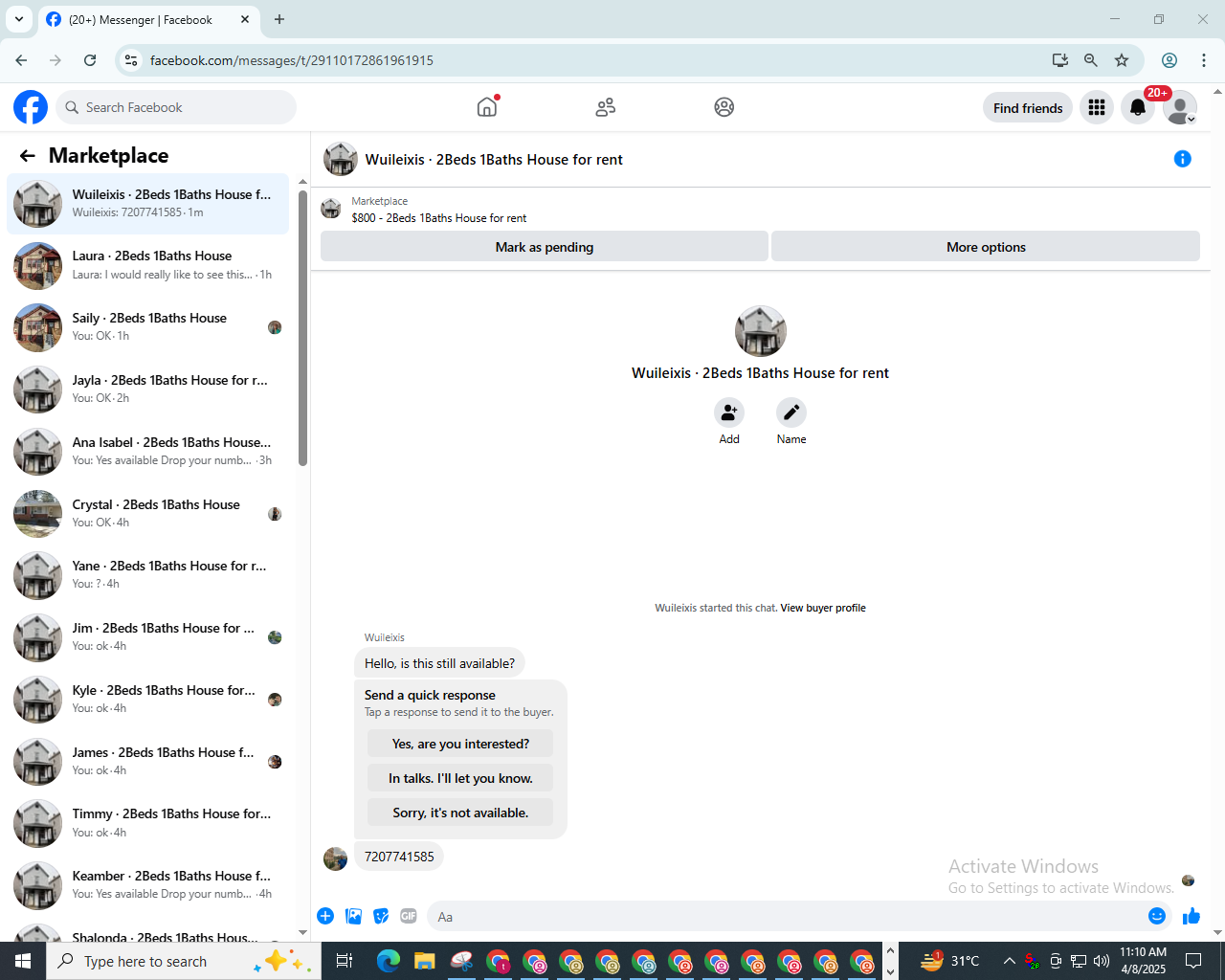The image size is (1225, 980).
Task: Reload the page
Action: click(x=90, y=60)
